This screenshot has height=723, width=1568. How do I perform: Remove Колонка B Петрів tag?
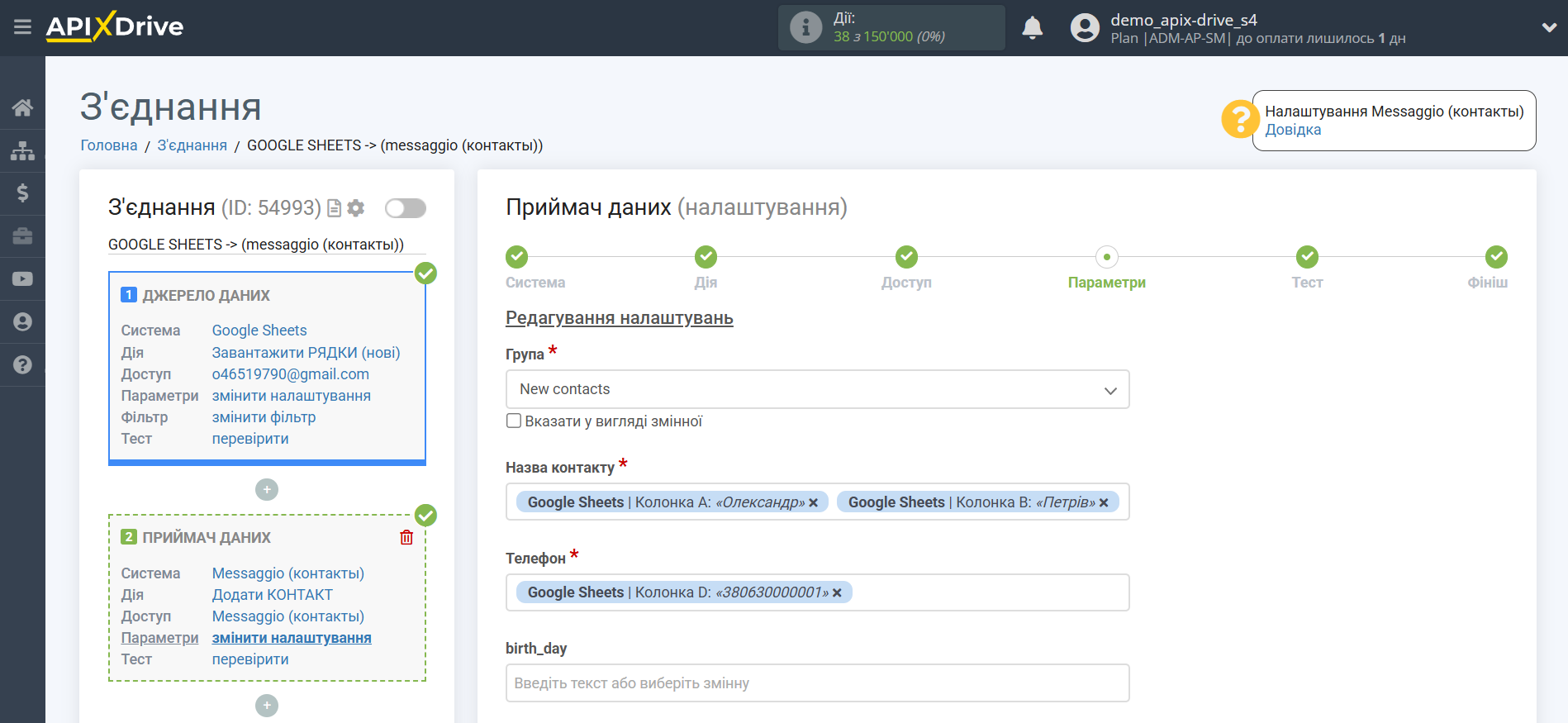coord(1104,502)
